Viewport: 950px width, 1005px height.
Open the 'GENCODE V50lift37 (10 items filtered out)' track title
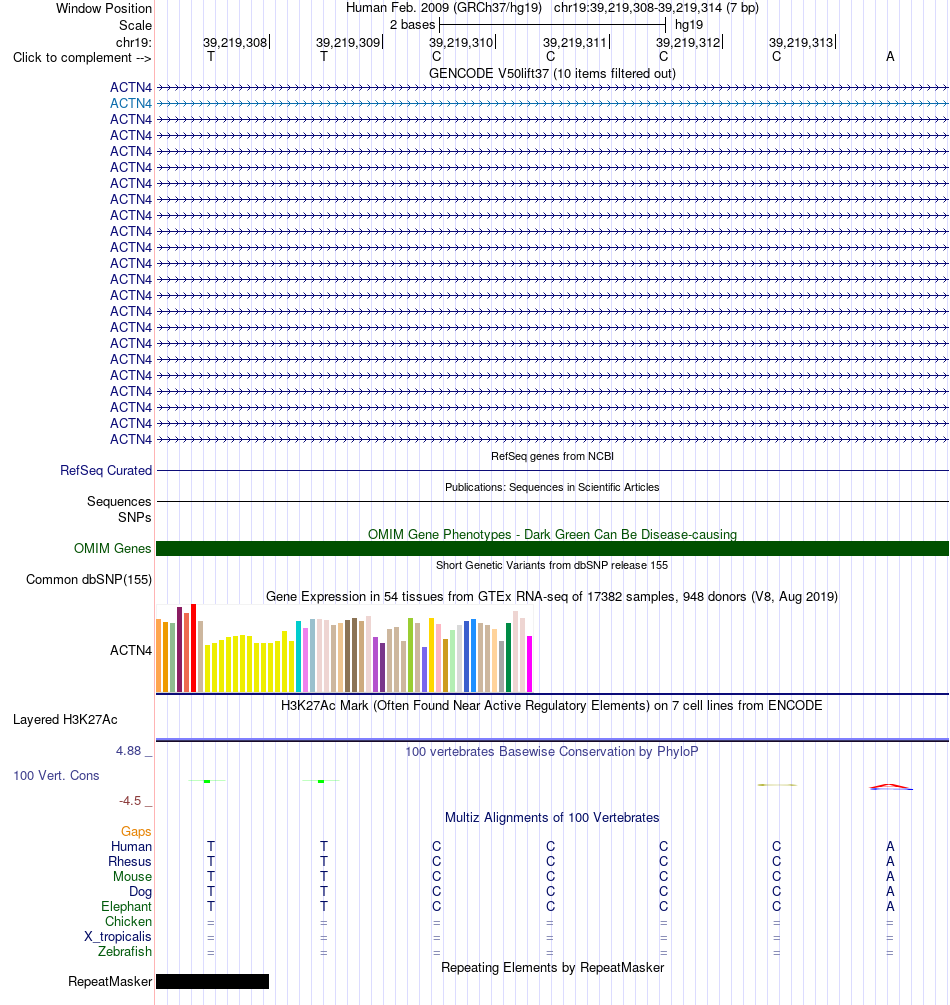pos(552,73)
